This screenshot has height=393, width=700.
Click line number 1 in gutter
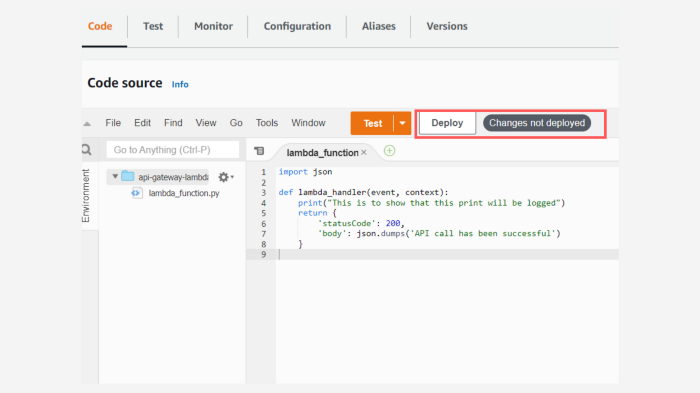coord(263,172)
